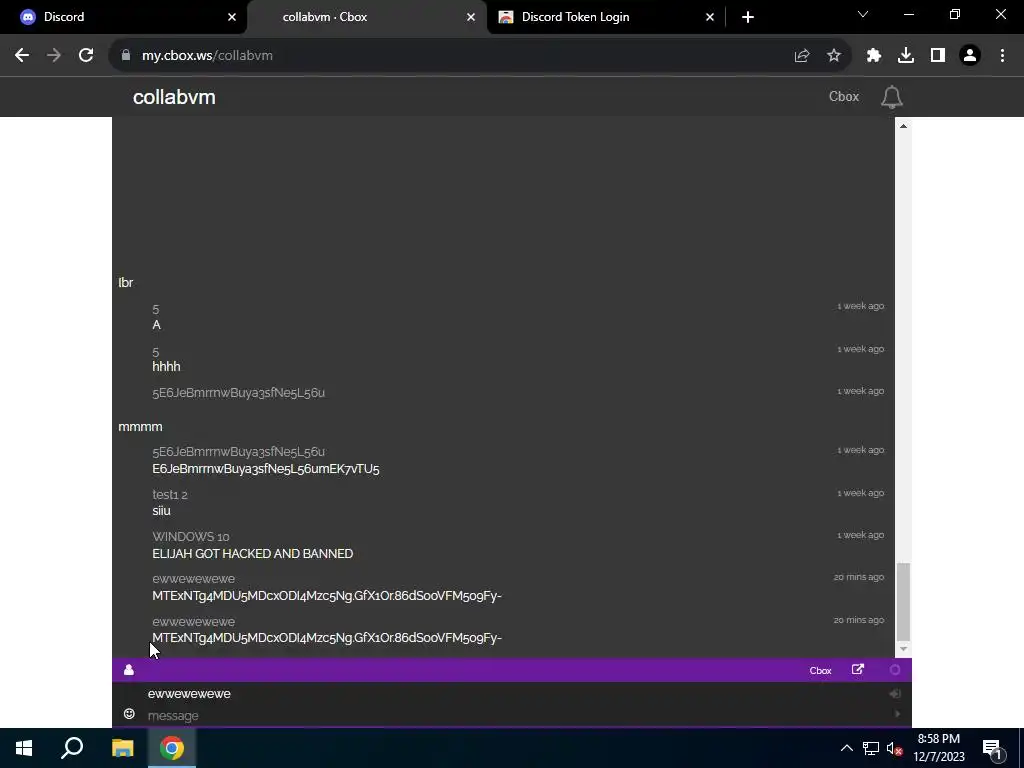The height and width of the screenshot is (768, 1024).
Task: Click the user icon in the purple bar
Action: point(129,670)
